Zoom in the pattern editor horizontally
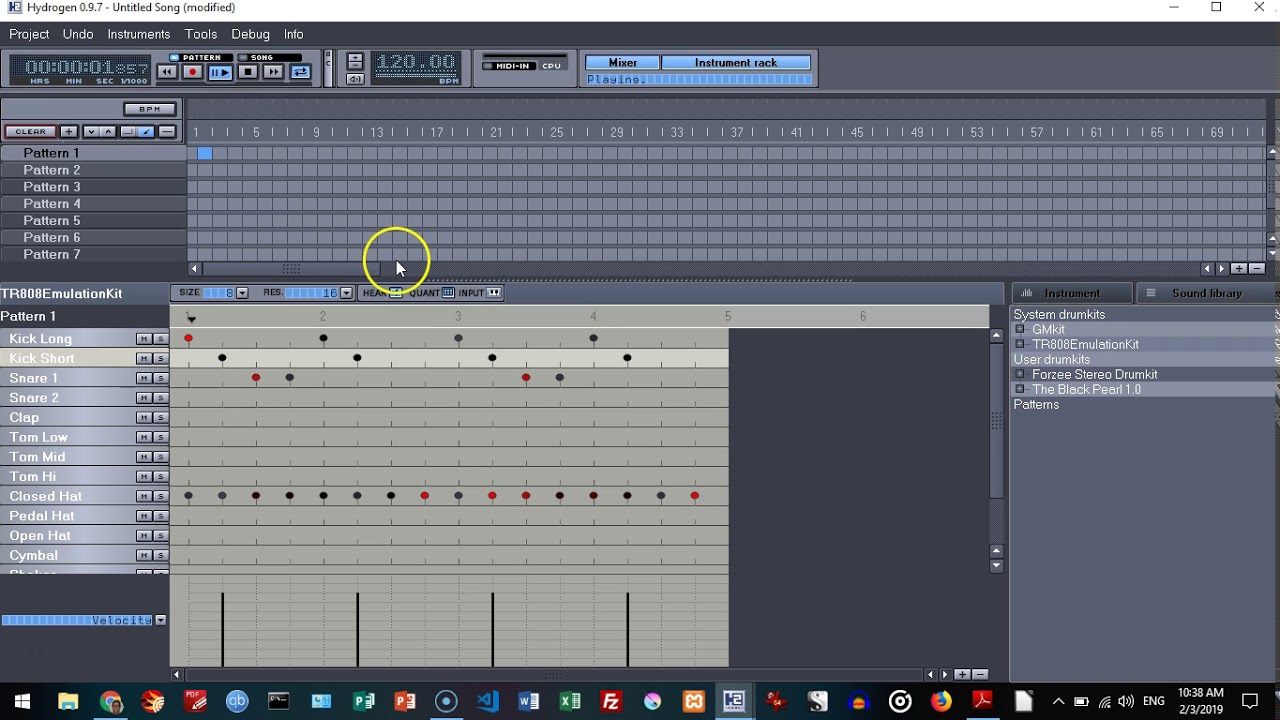 pyautogui.click(x=962, y=675)
